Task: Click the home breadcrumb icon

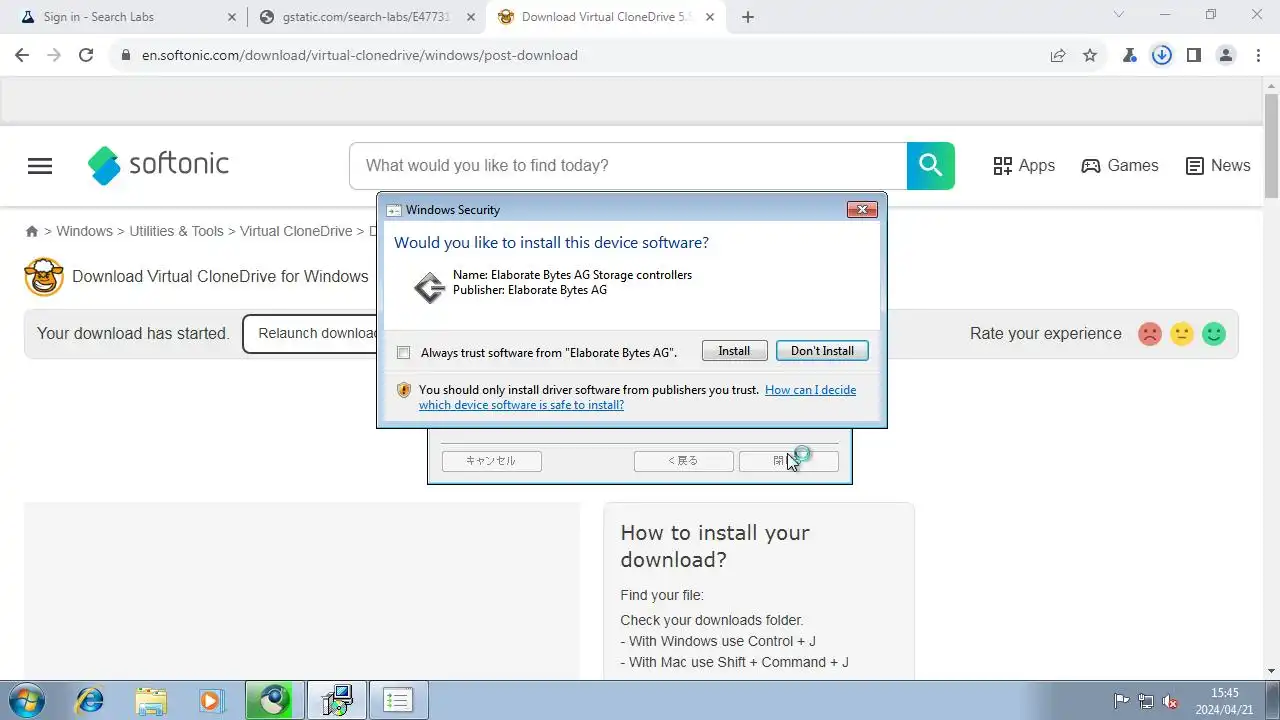Action: [x=32, y=231]
